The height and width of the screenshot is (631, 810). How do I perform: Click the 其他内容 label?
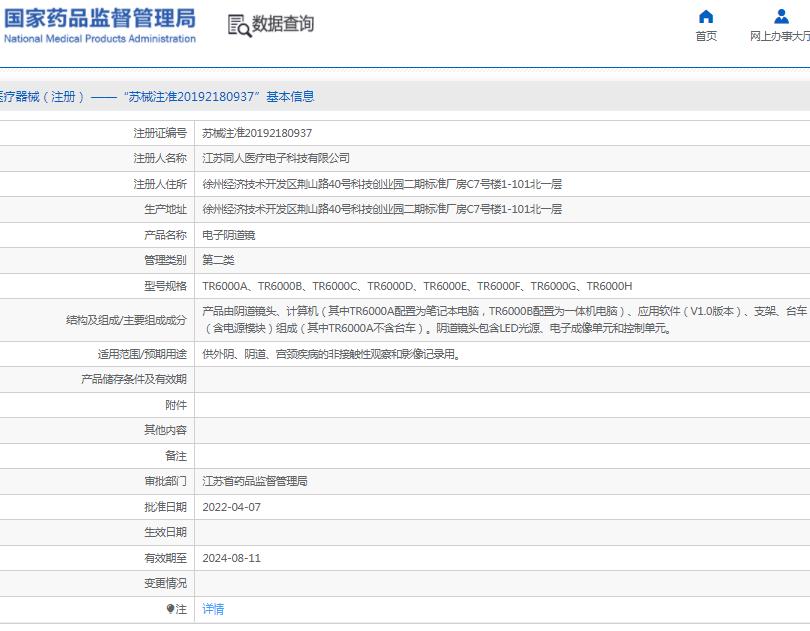[x=165, y=430]
